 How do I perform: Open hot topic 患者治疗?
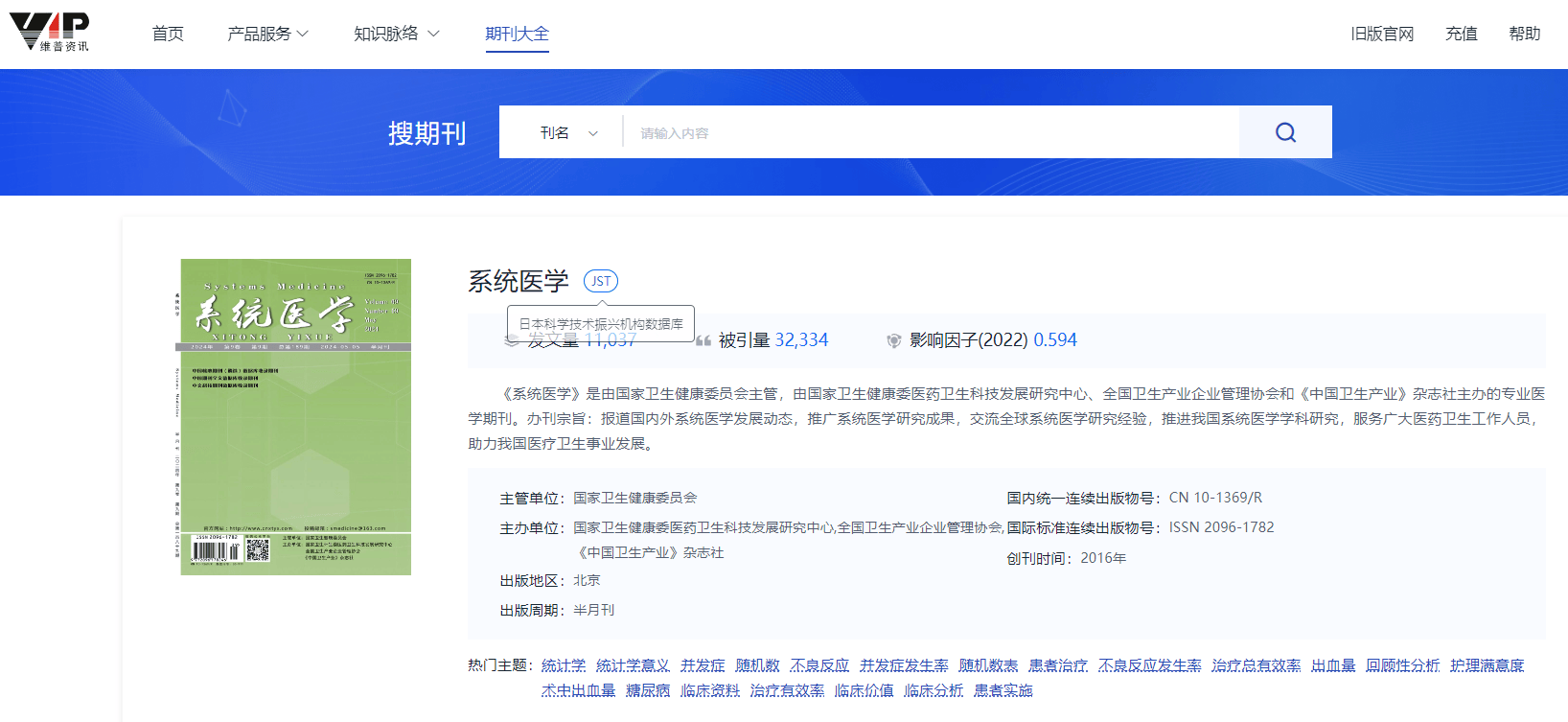pyautogui.click(x=1058, y=665)
